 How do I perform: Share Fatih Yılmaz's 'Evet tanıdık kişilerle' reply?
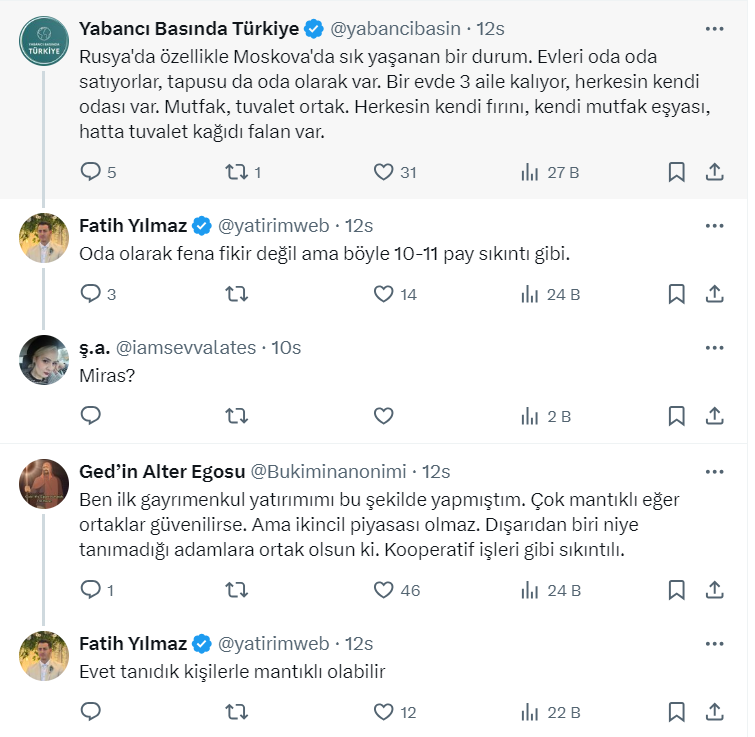[715, 712]
